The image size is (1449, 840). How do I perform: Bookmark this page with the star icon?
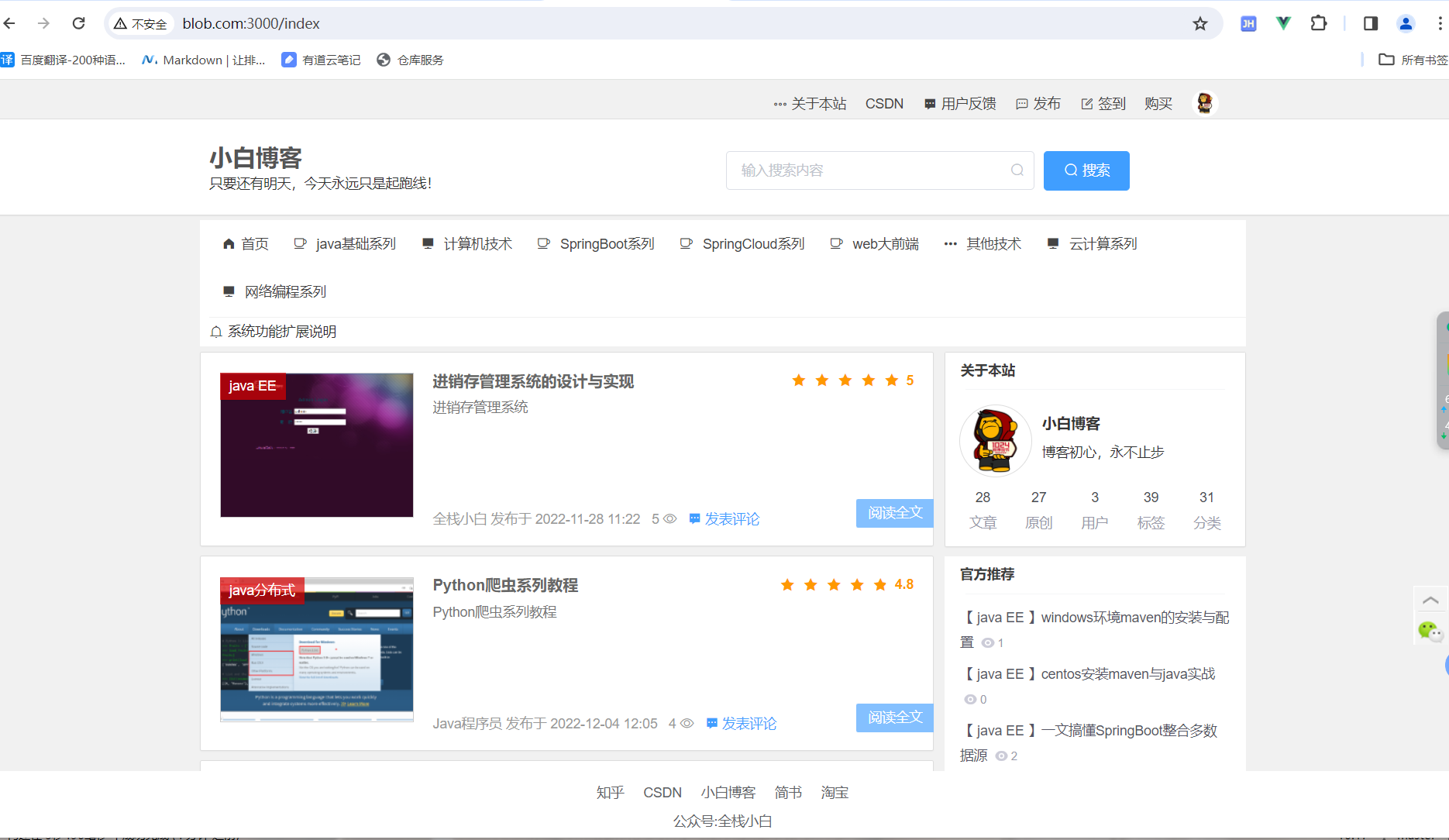click(x=1200, y=23)
